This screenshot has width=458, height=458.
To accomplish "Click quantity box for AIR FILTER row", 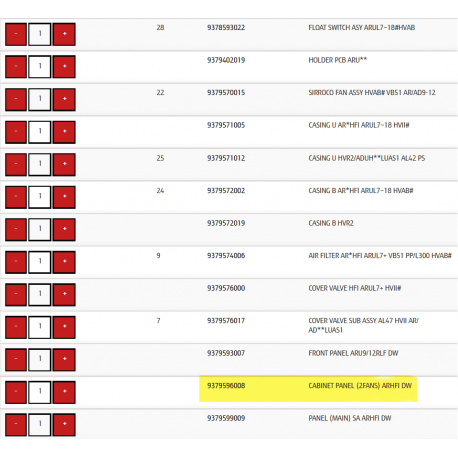I will coord(40,262).
